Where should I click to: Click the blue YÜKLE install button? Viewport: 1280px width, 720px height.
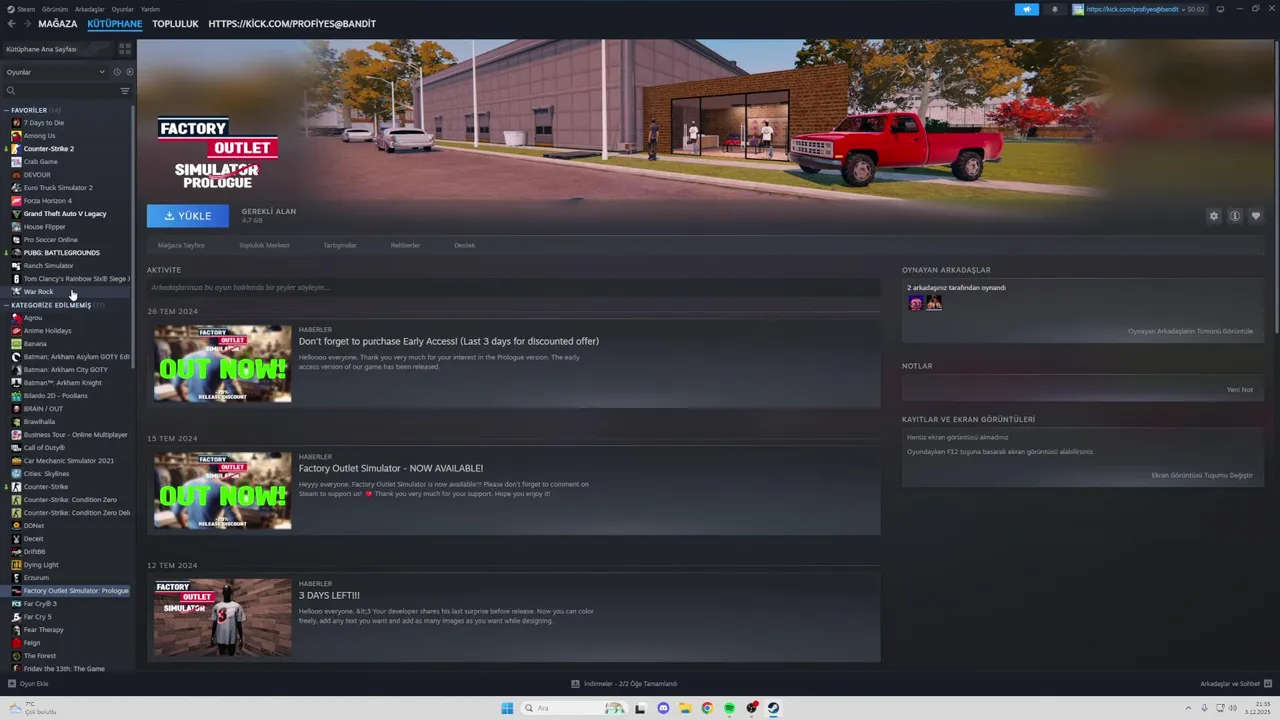(x=187, y=215)
